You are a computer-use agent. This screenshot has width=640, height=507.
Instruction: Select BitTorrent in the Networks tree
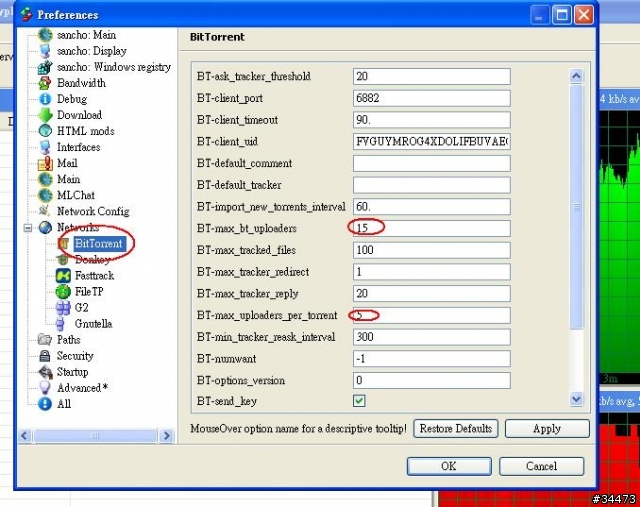[x=98, y=243]
